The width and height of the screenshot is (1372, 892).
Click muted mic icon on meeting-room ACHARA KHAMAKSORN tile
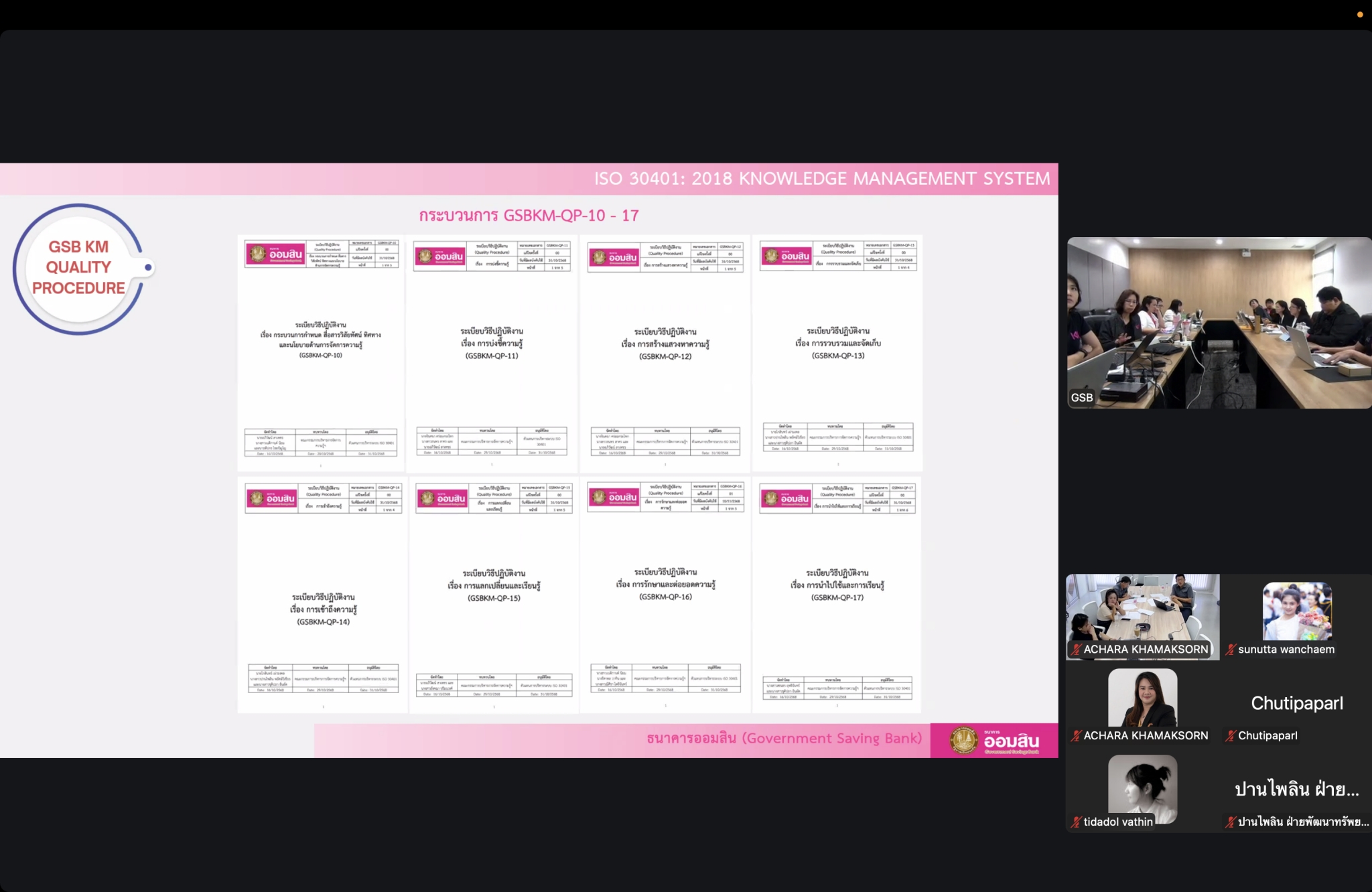pyautogui.click(x=1076, y=650)
